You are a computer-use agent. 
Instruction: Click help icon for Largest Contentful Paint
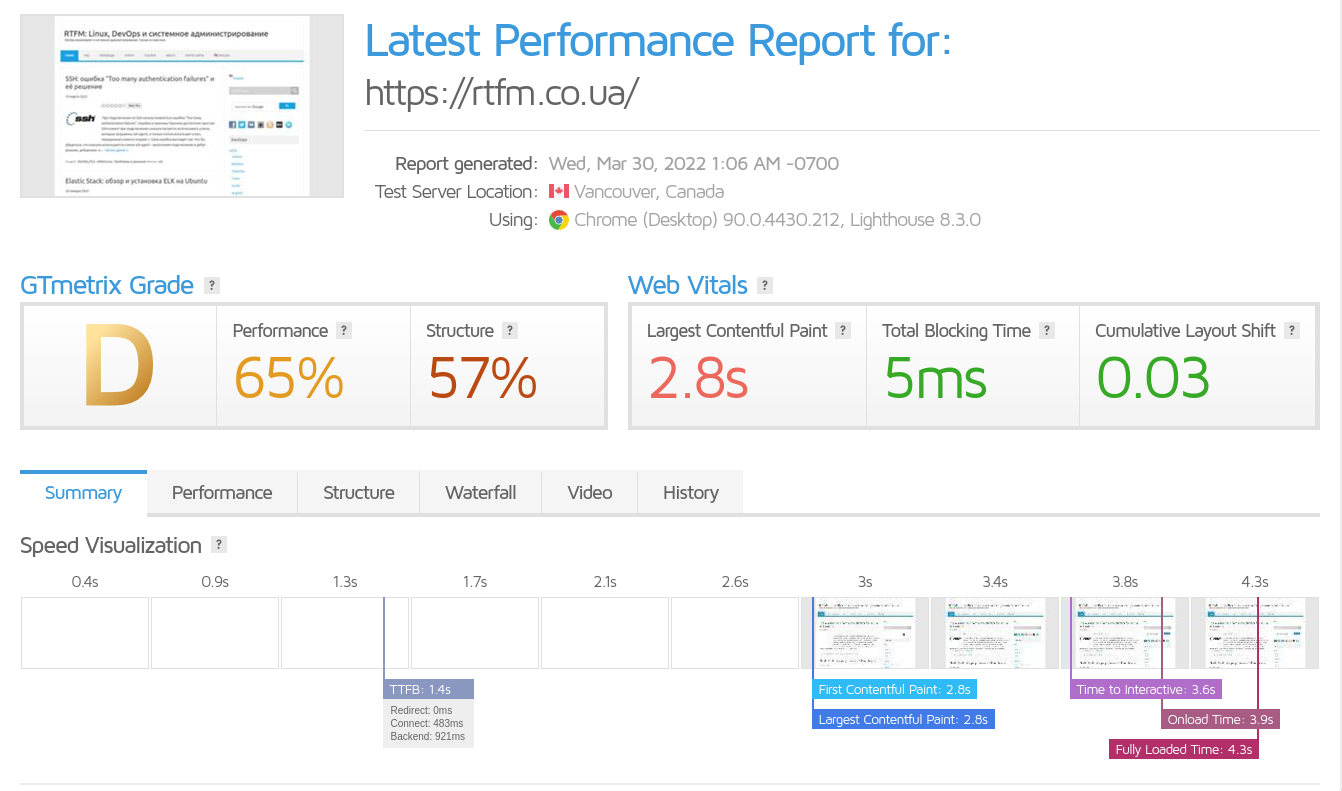coord(843,331)
